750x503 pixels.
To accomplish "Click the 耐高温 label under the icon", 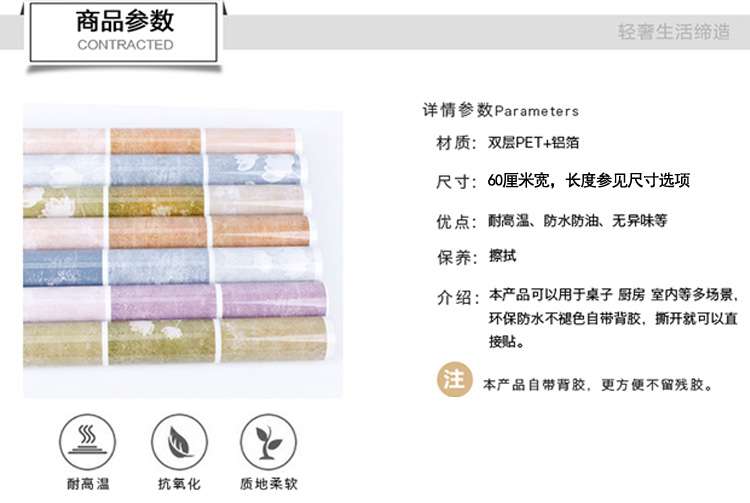I will 88,484.
